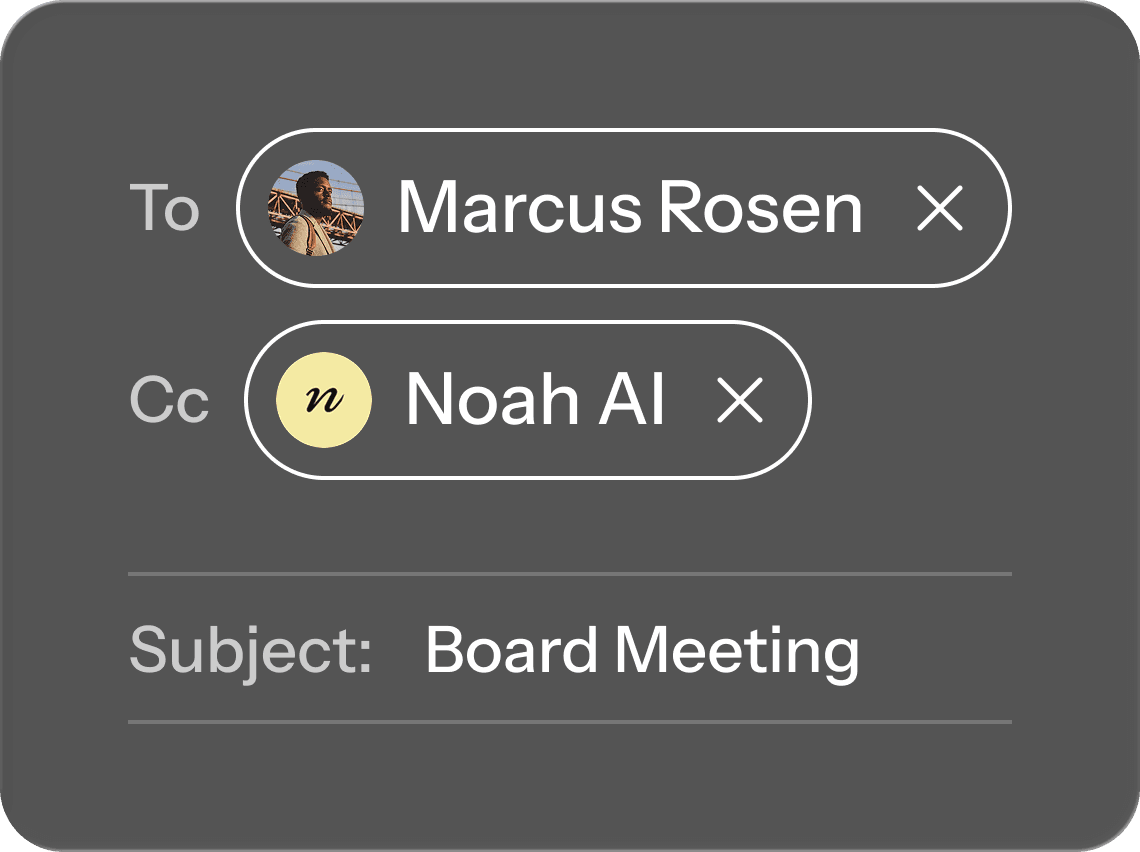The image size is (1140, 852).
Task: Select the avatar inside the To recipient chip
Action: [x=314, y=209]
